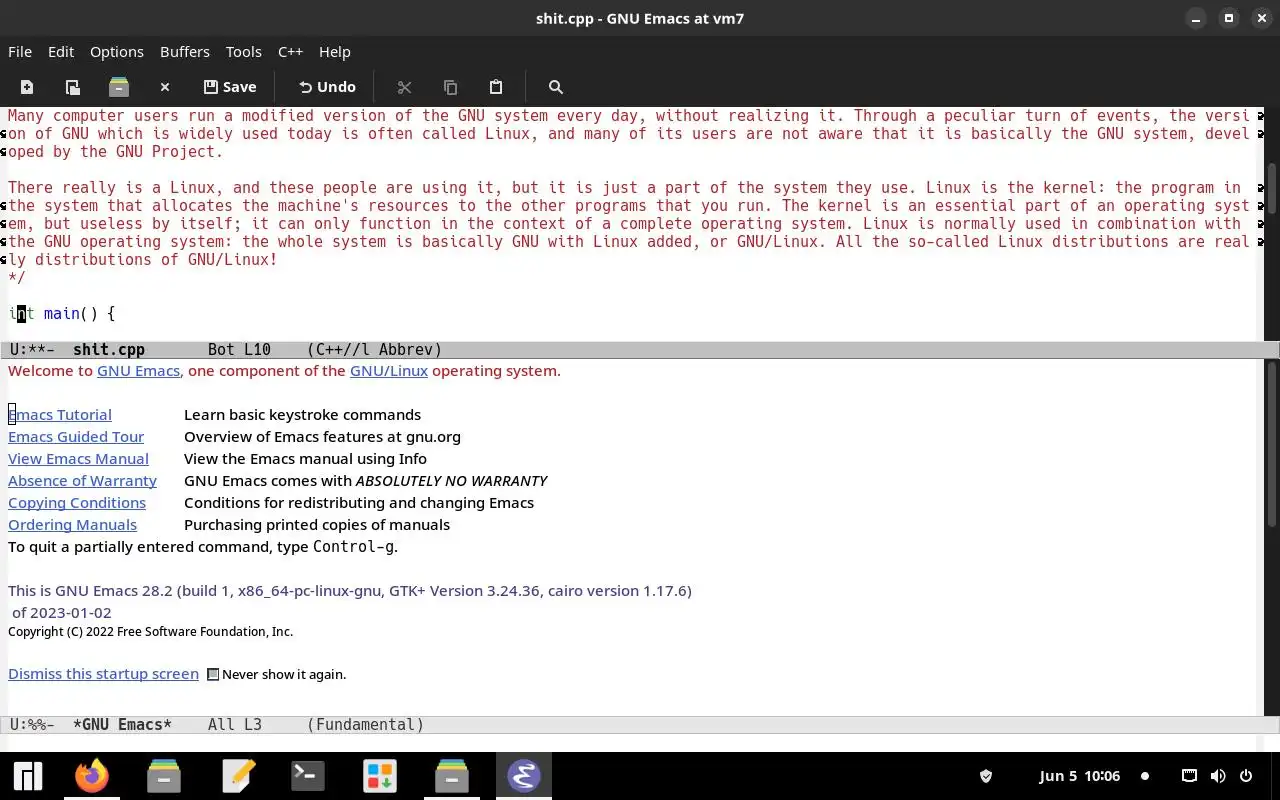Image resolution: width=1280 pixels, height=800 pixels.
Task: Click the Search magnifier icon
Action: tap(556, 87)
